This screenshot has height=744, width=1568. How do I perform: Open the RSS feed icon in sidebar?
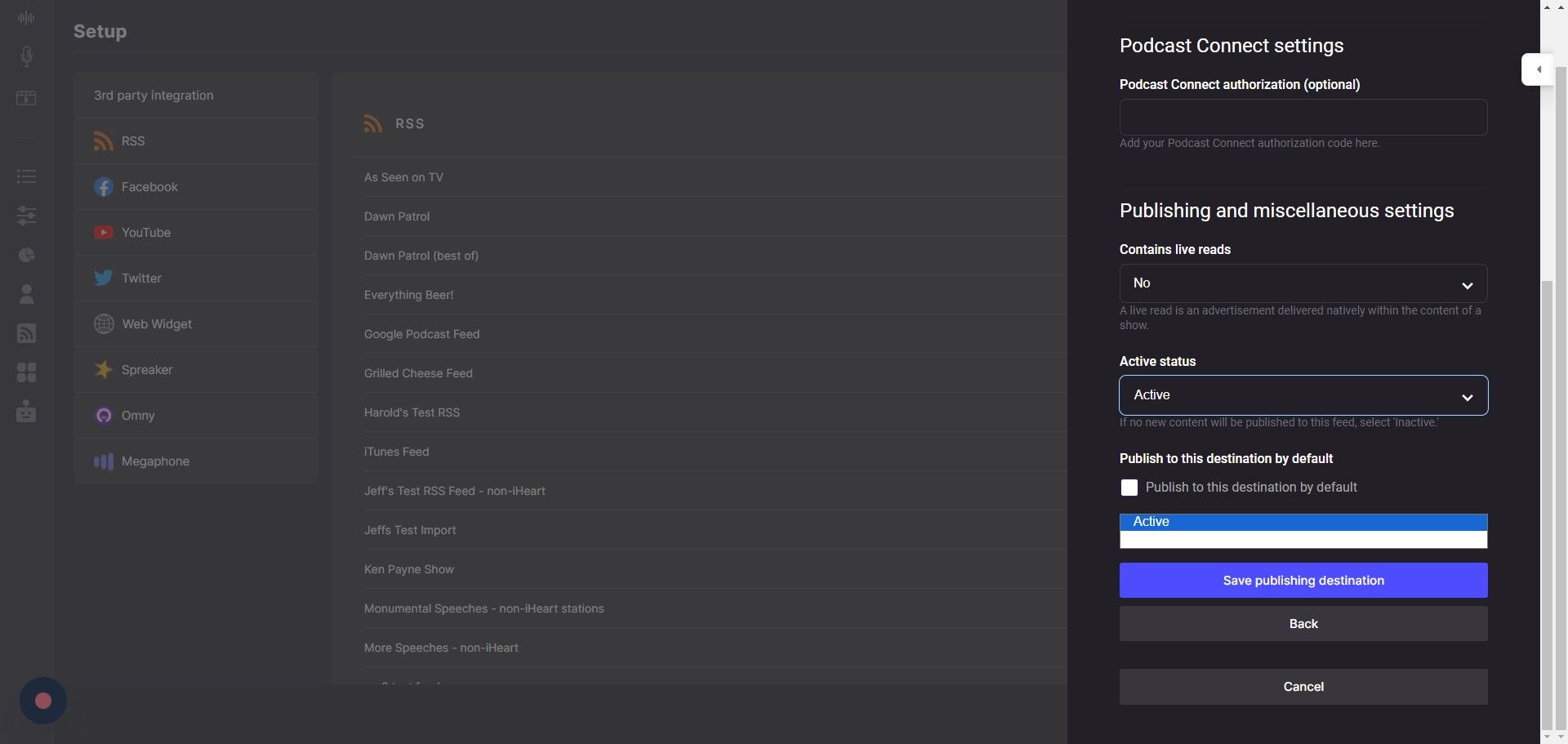26,333
